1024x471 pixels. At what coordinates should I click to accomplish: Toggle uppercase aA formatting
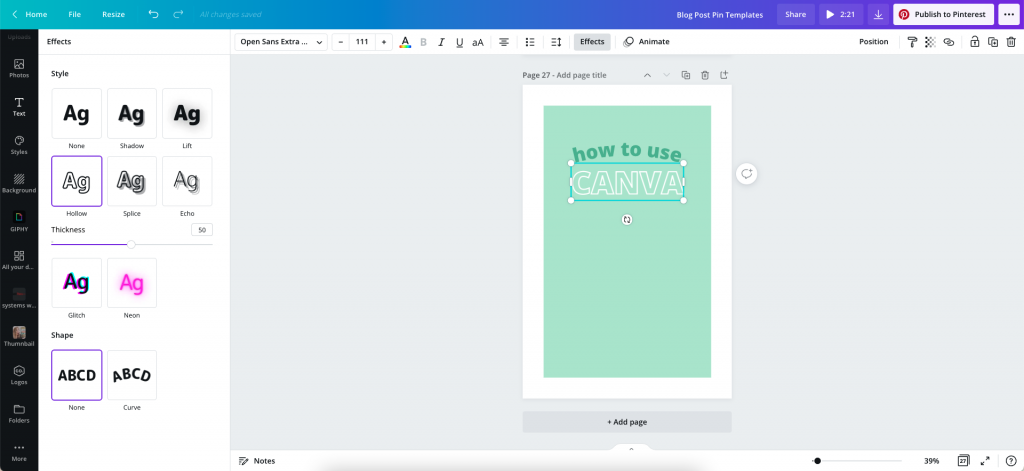pos(478,42)
